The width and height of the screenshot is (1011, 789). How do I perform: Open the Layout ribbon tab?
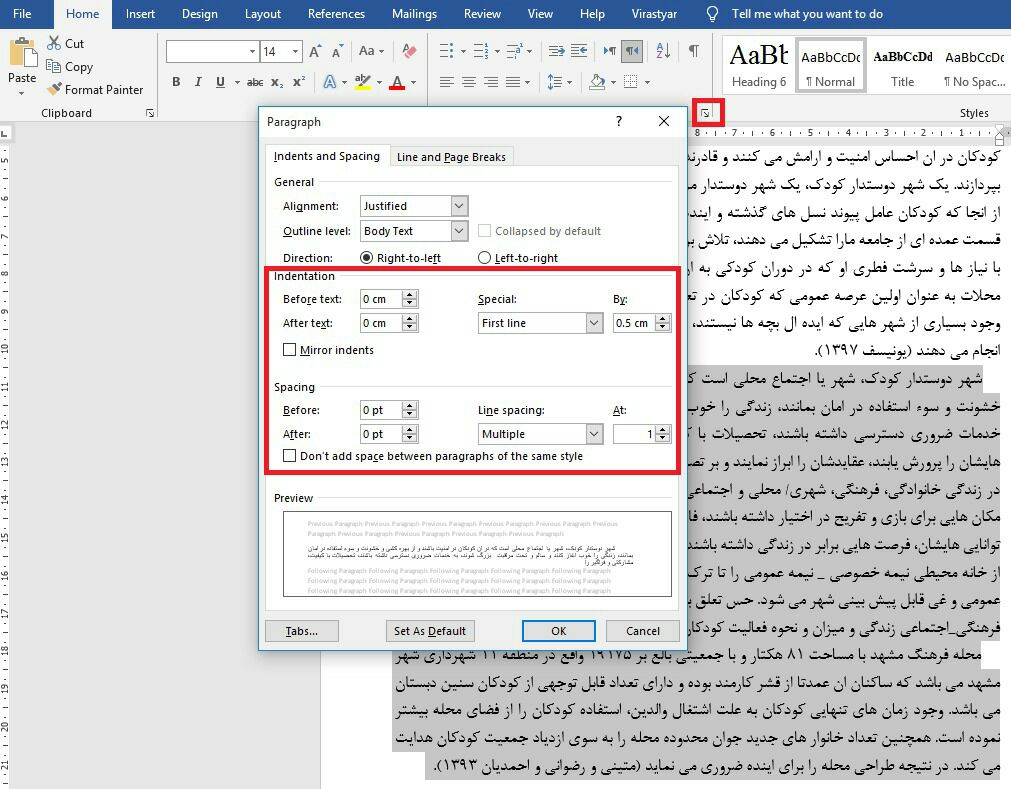pyautogui.click(x=262, y=14)
